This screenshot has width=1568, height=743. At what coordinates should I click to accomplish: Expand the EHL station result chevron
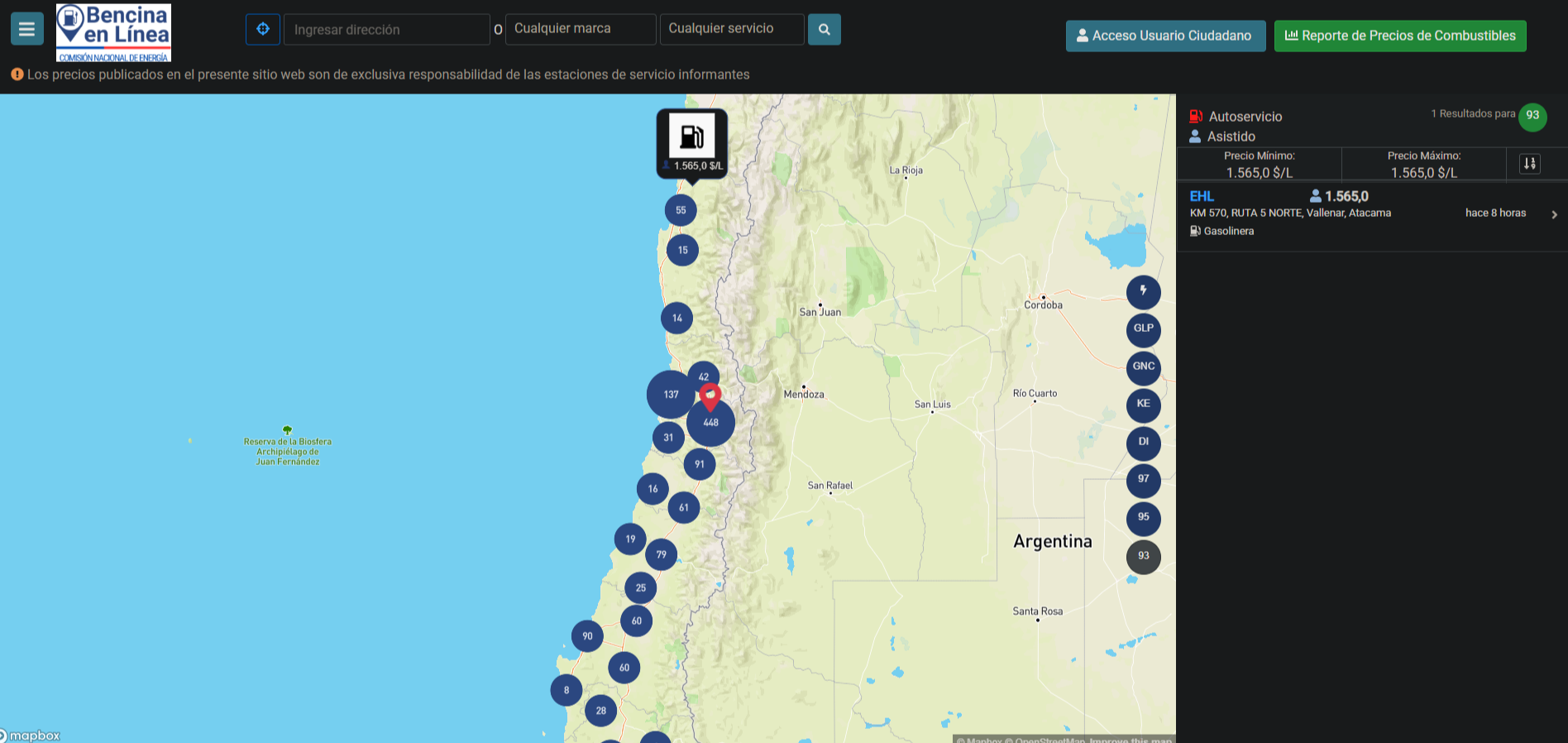tap(1555, 214)
